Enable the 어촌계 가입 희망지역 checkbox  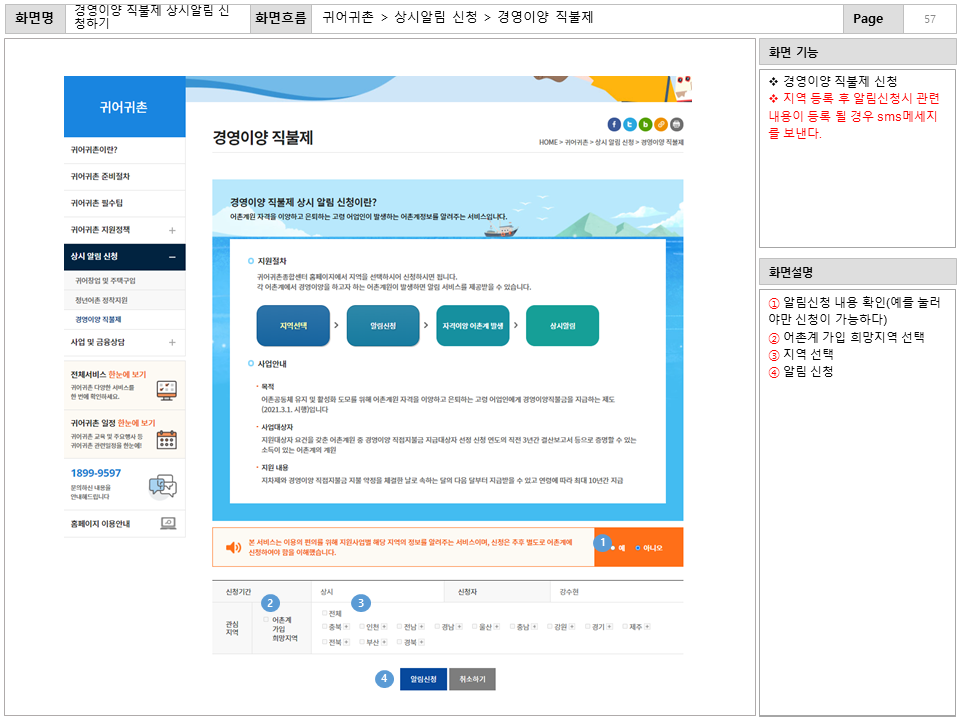click(265, 620)
